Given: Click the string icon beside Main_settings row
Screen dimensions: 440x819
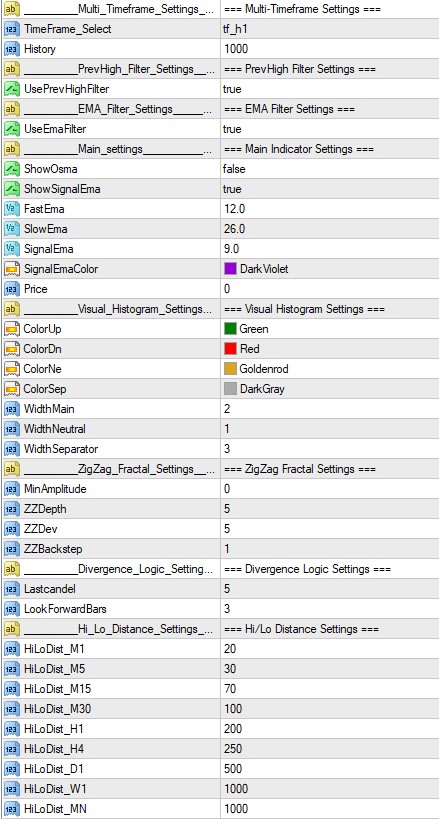Looking at the screenshot, I should tap(11, 149).
